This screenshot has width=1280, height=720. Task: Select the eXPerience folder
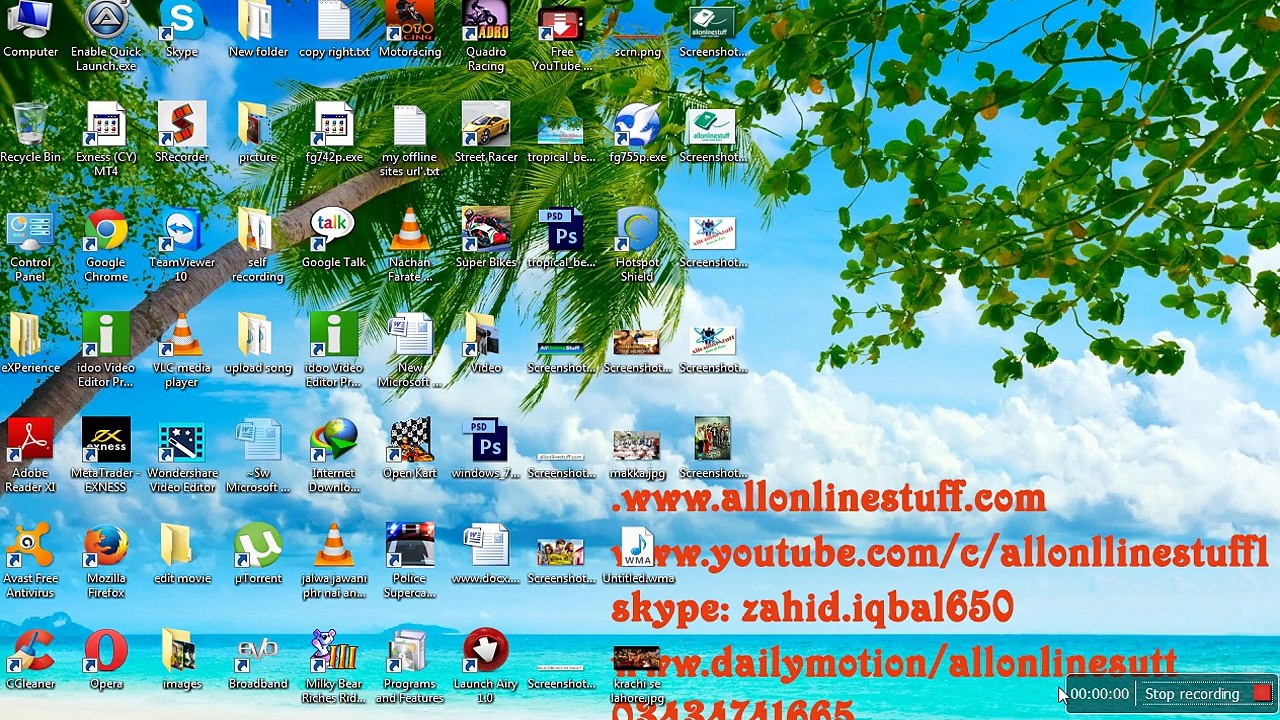pos(30,344)
